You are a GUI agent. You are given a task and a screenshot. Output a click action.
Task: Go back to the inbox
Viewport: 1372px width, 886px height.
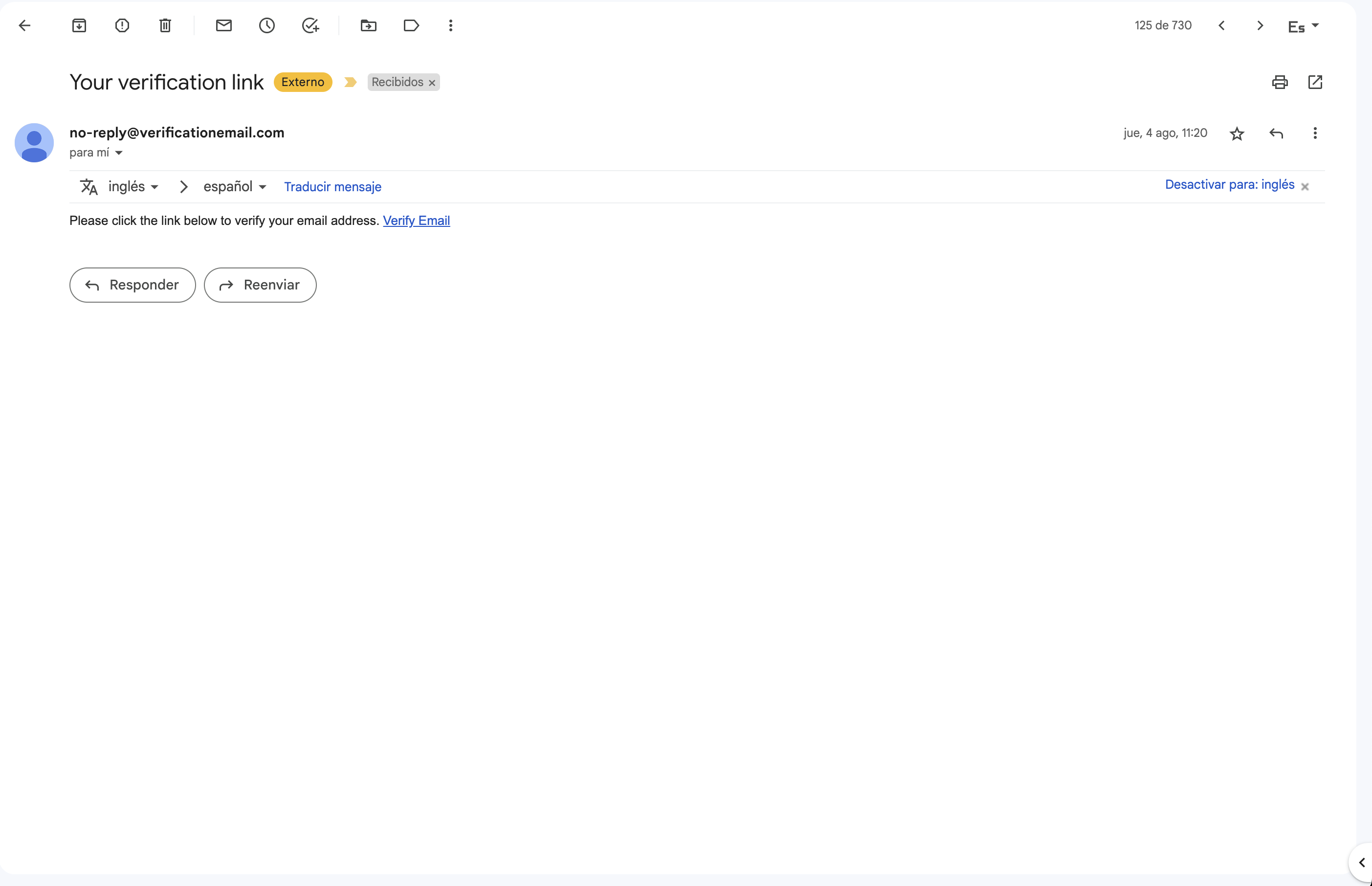(25, 25)
